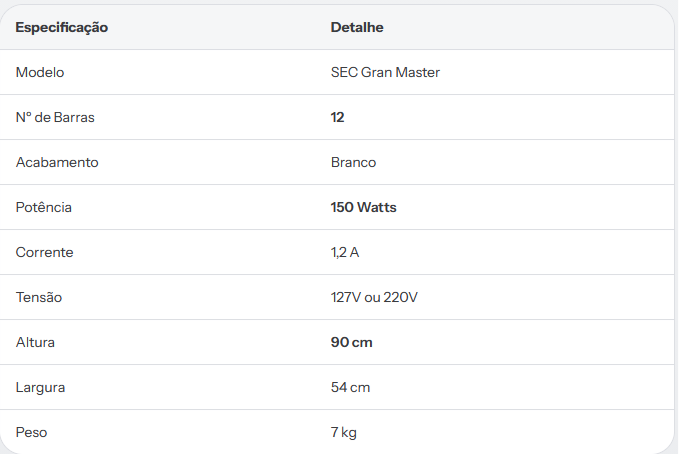Select the Modelo row label
This screenshot has width=679, height=454.
40,72
